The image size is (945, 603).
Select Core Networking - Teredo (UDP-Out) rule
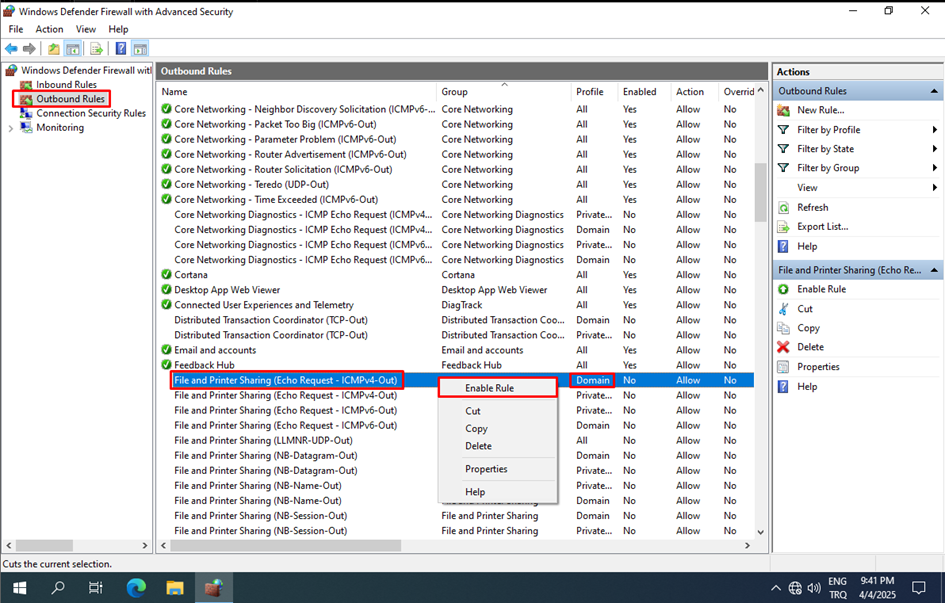coord(251,184)
